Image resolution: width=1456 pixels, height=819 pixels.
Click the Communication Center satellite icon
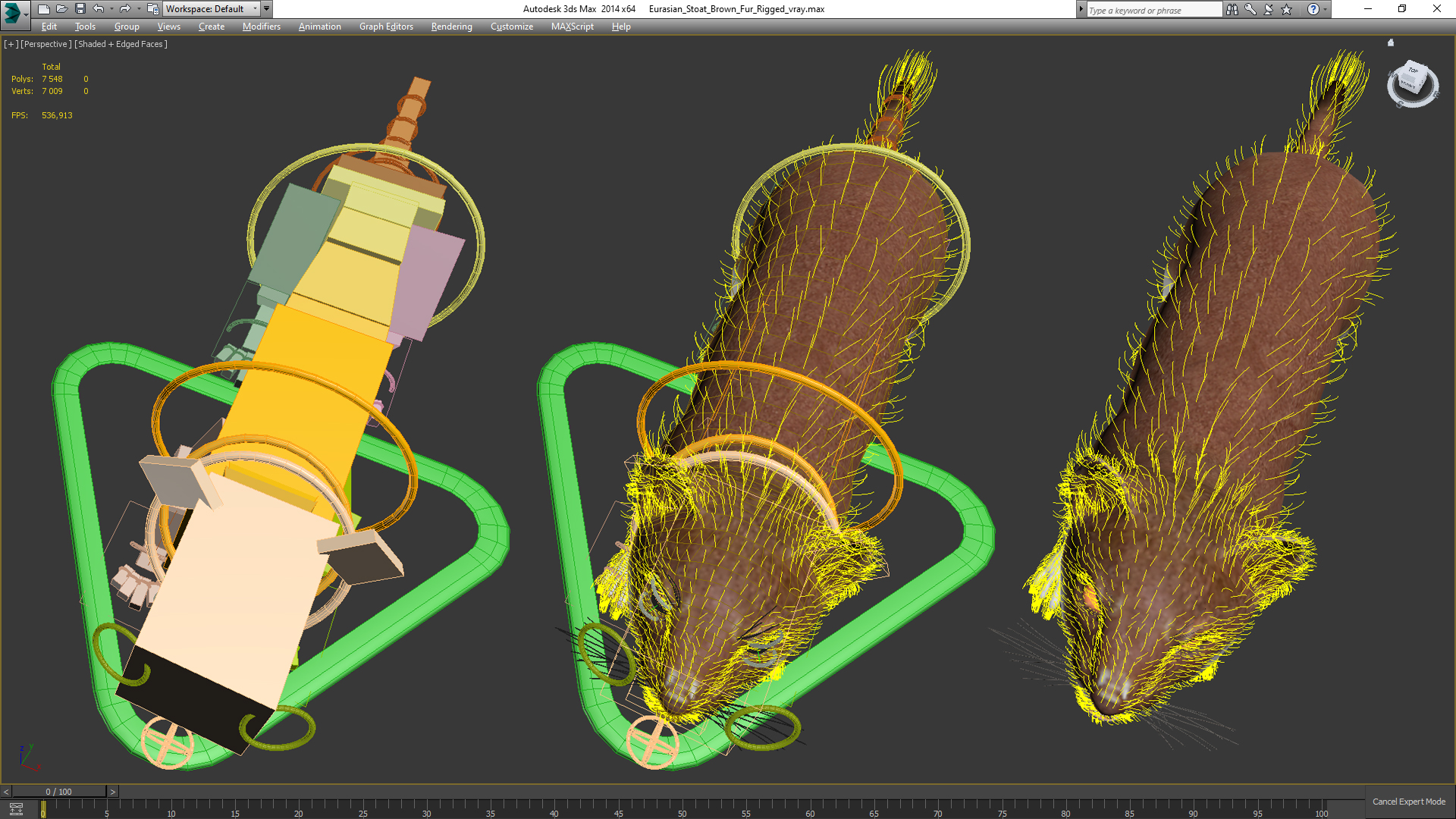tap(1269, 9)
